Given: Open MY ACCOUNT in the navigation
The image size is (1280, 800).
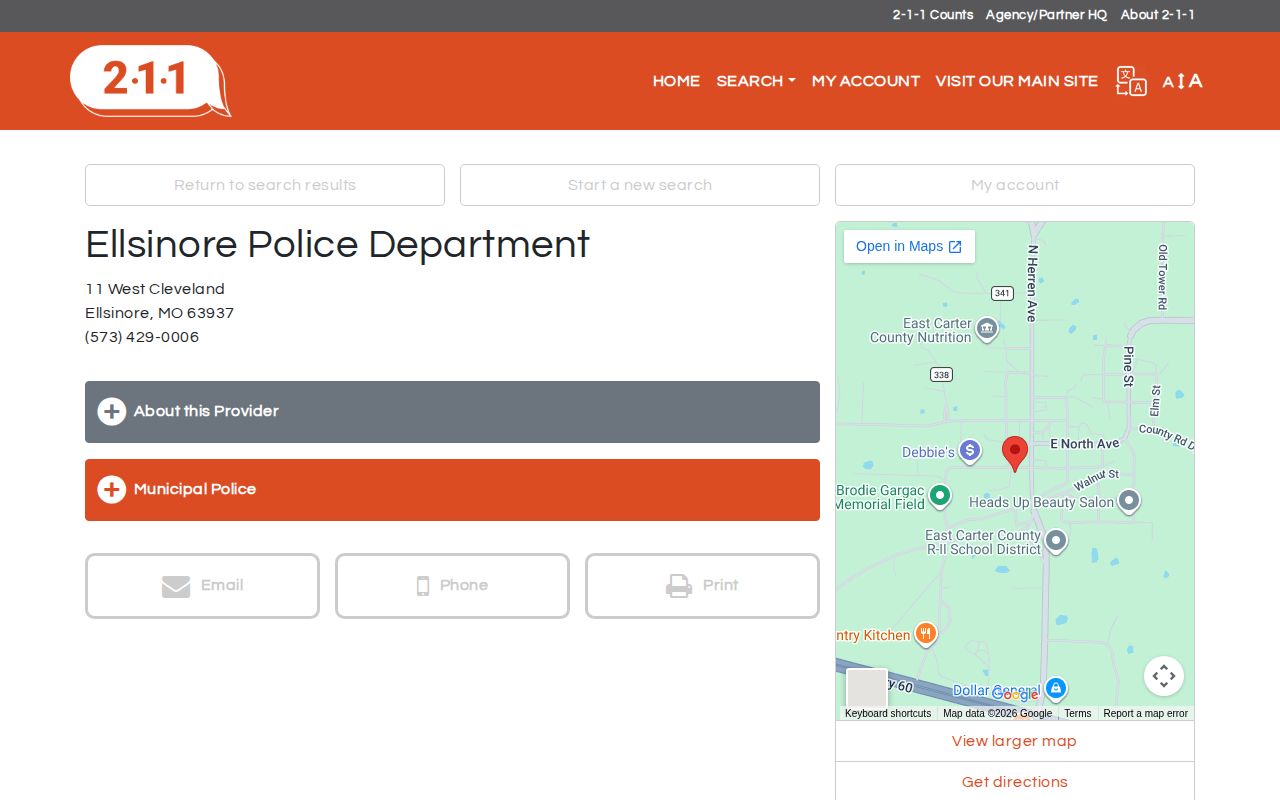Looking at the screenshot, I should pos(866,81).
